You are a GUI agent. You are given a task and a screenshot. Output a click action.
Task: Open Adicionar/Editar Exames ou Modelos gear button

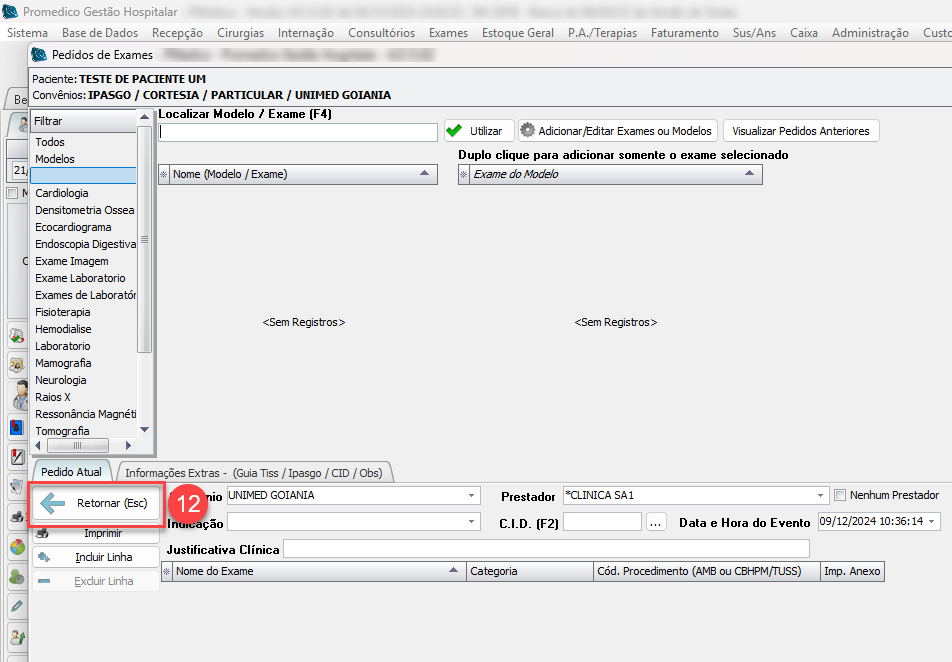click(618, 131)
